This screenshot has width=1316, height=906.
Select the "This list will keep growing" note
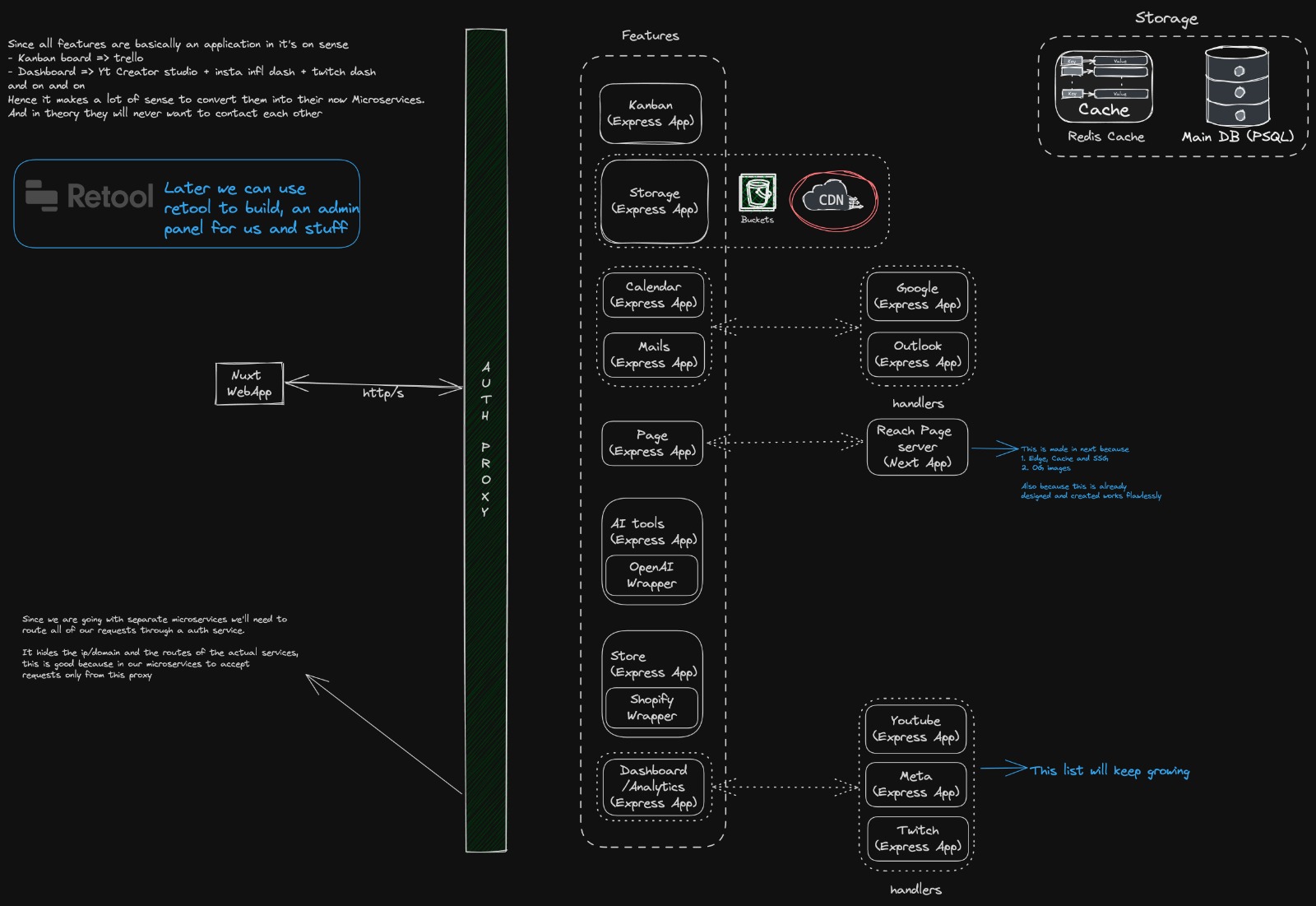pyautogui.click(x=1110, y=771)
